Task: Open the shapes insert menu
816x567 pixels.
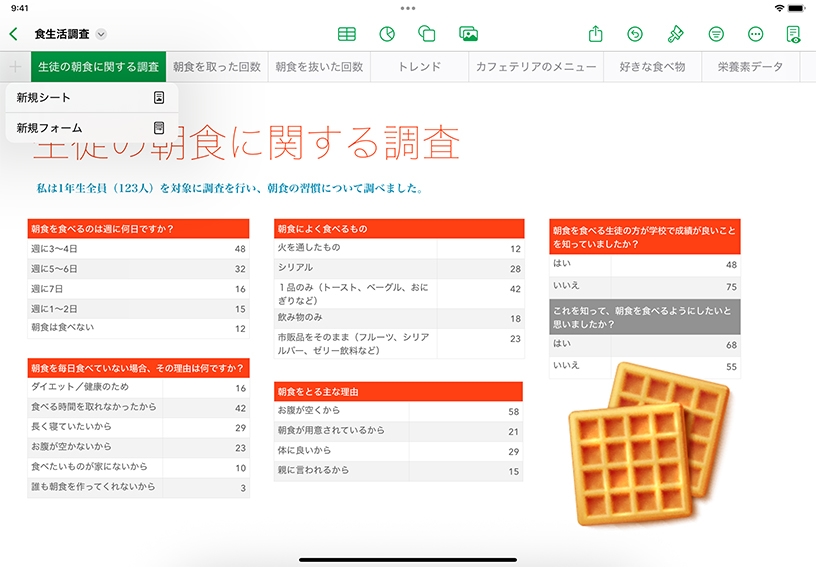Action: click(x=427, y=34)
